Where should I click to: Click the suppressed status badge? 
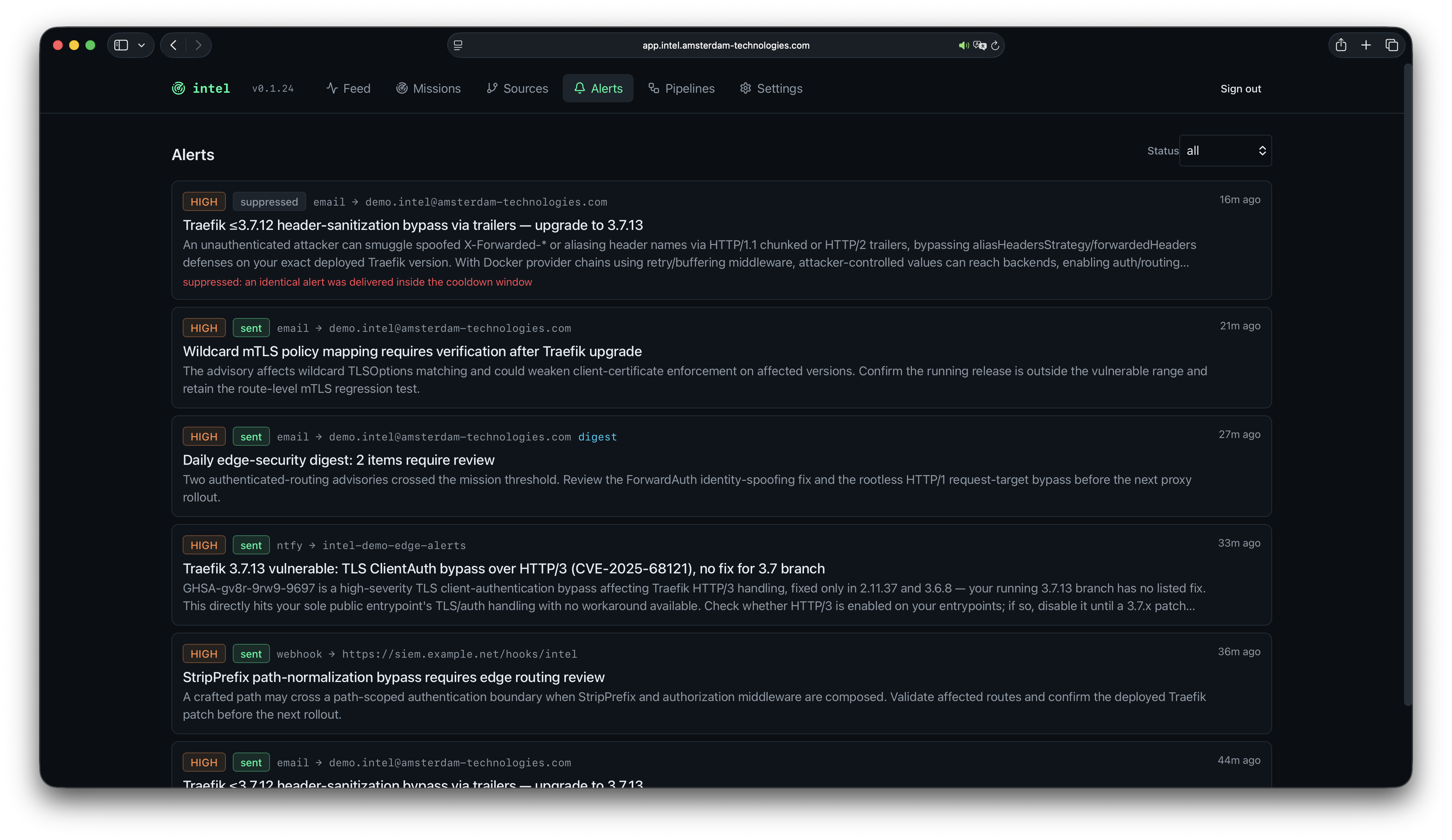tap(269, 202)
